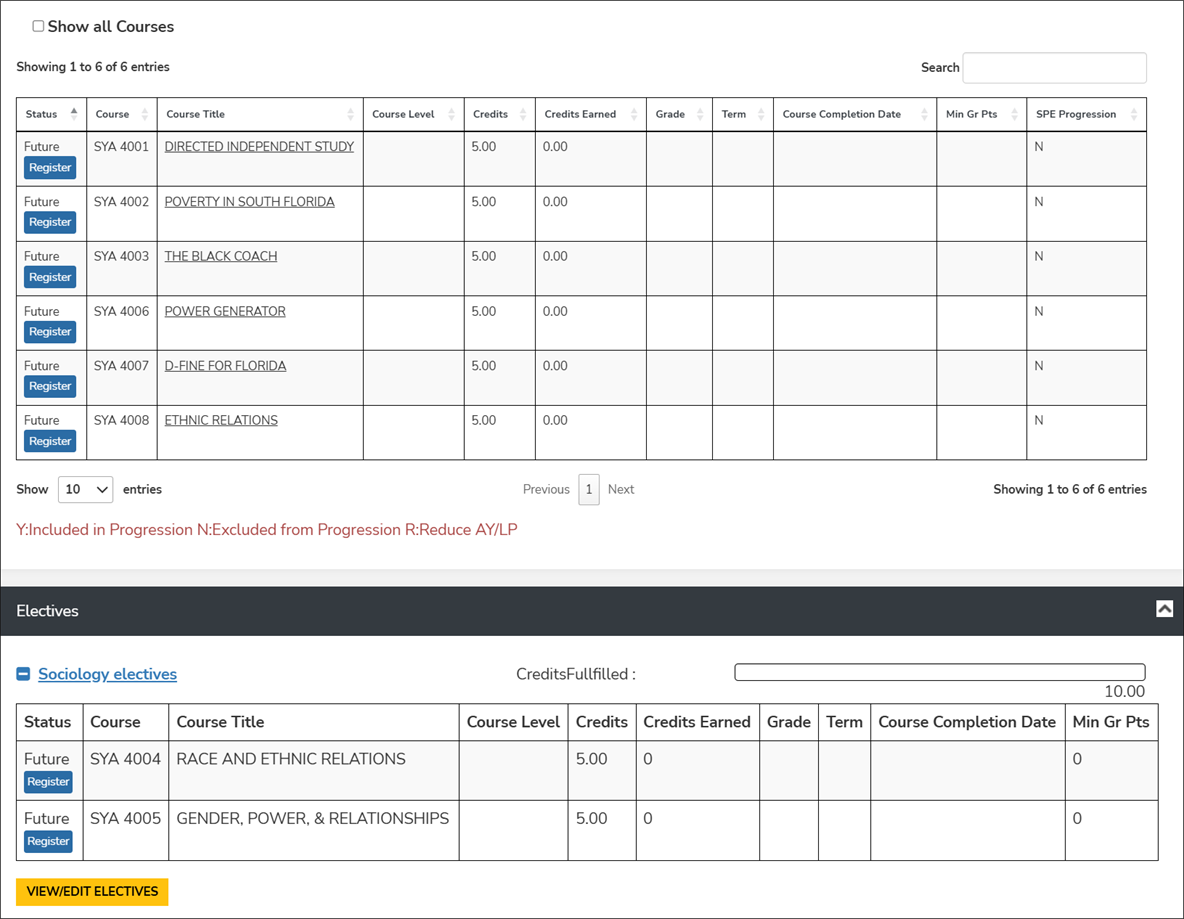The height and width of the screenshot is (919, 1184).
Task: Collapse the Electives panel chevron
Action: (1164, 609)
